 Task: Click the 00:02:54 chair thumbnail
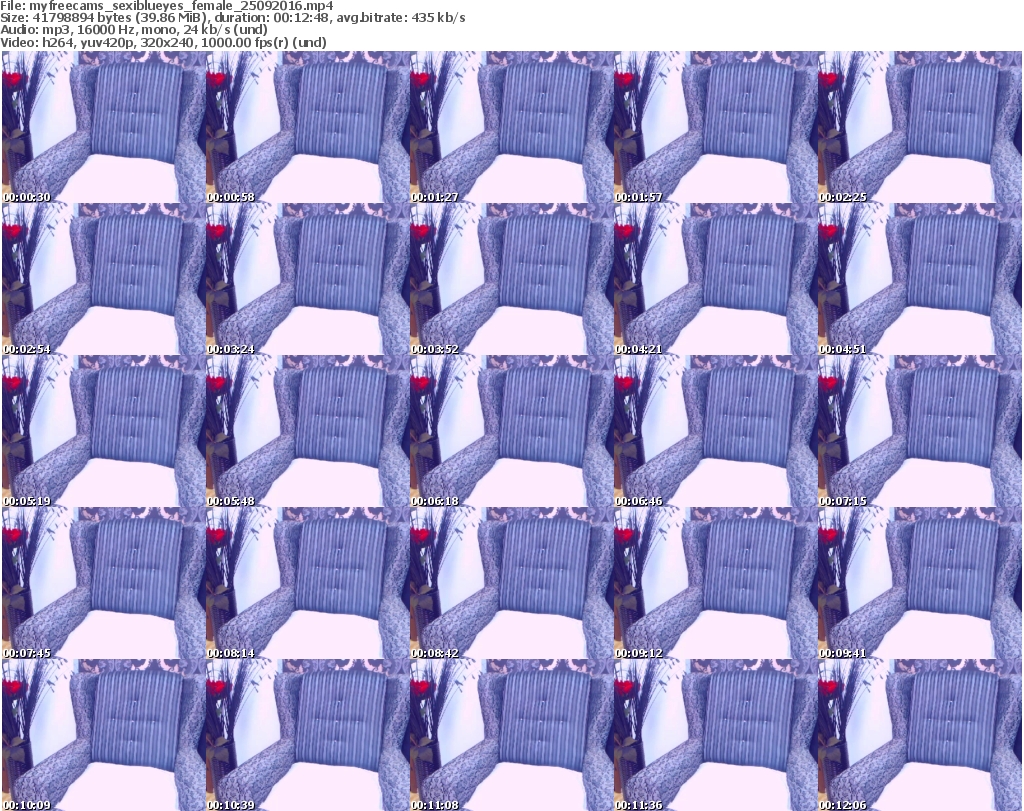103,279
